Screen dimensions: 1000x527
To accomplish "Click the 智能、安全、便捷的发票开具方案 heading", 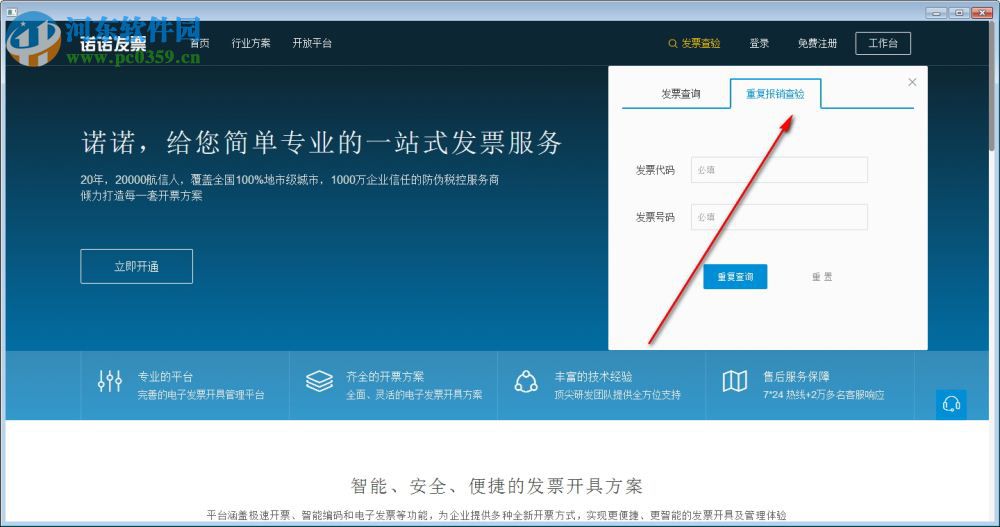I will (x=497, y=486).
